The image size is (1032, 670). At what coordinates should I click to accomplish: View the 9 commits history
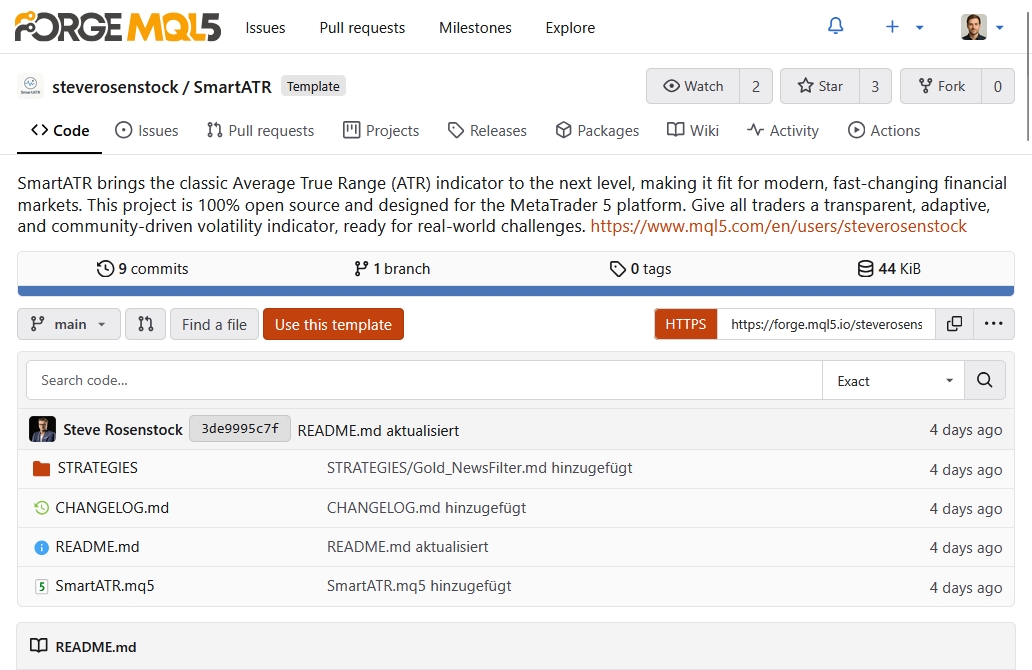[x=142, y=269]
